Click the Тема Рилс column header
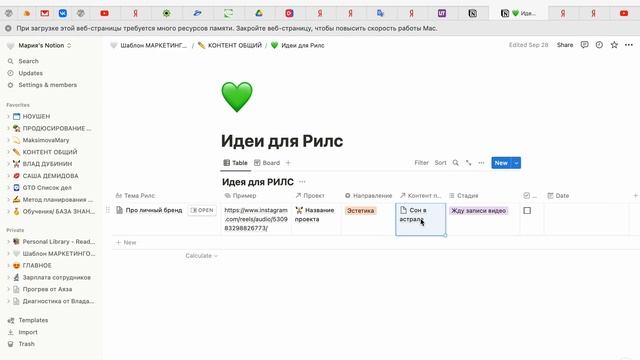 click(136, 196)
